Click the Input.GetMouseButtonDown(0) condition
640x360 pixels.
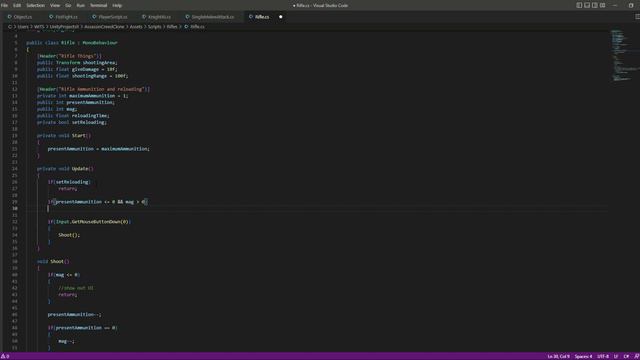click(x=89, y=222)
